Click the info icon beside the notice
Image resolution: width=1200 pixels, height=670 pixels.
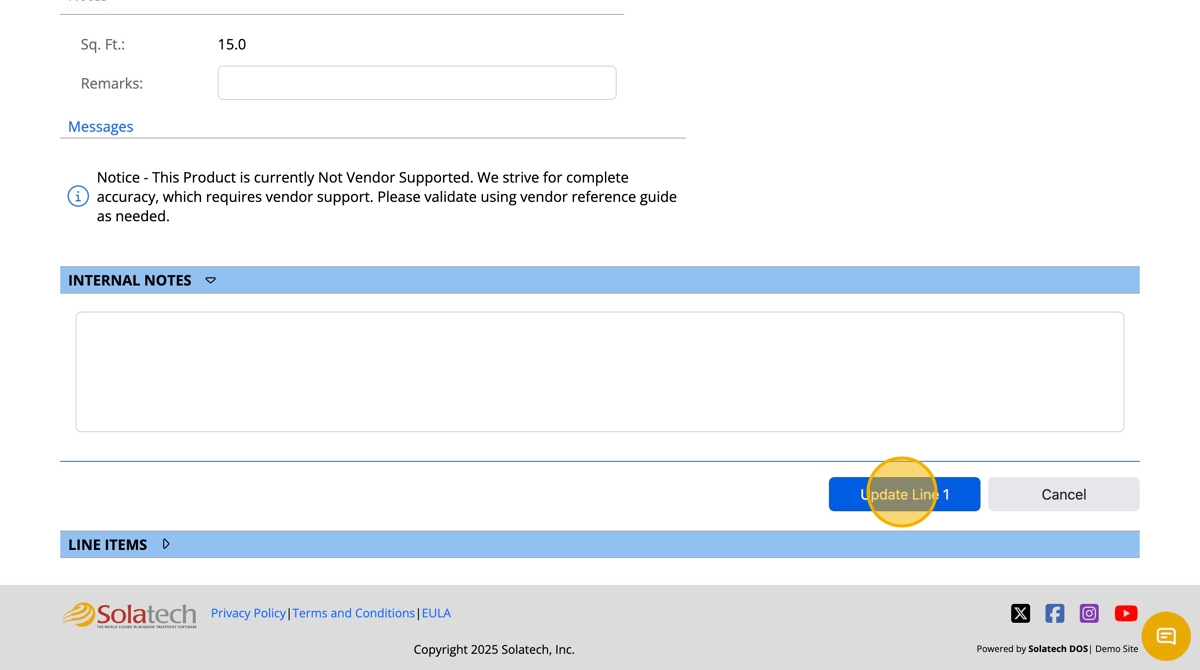click(x=78, y=196)
